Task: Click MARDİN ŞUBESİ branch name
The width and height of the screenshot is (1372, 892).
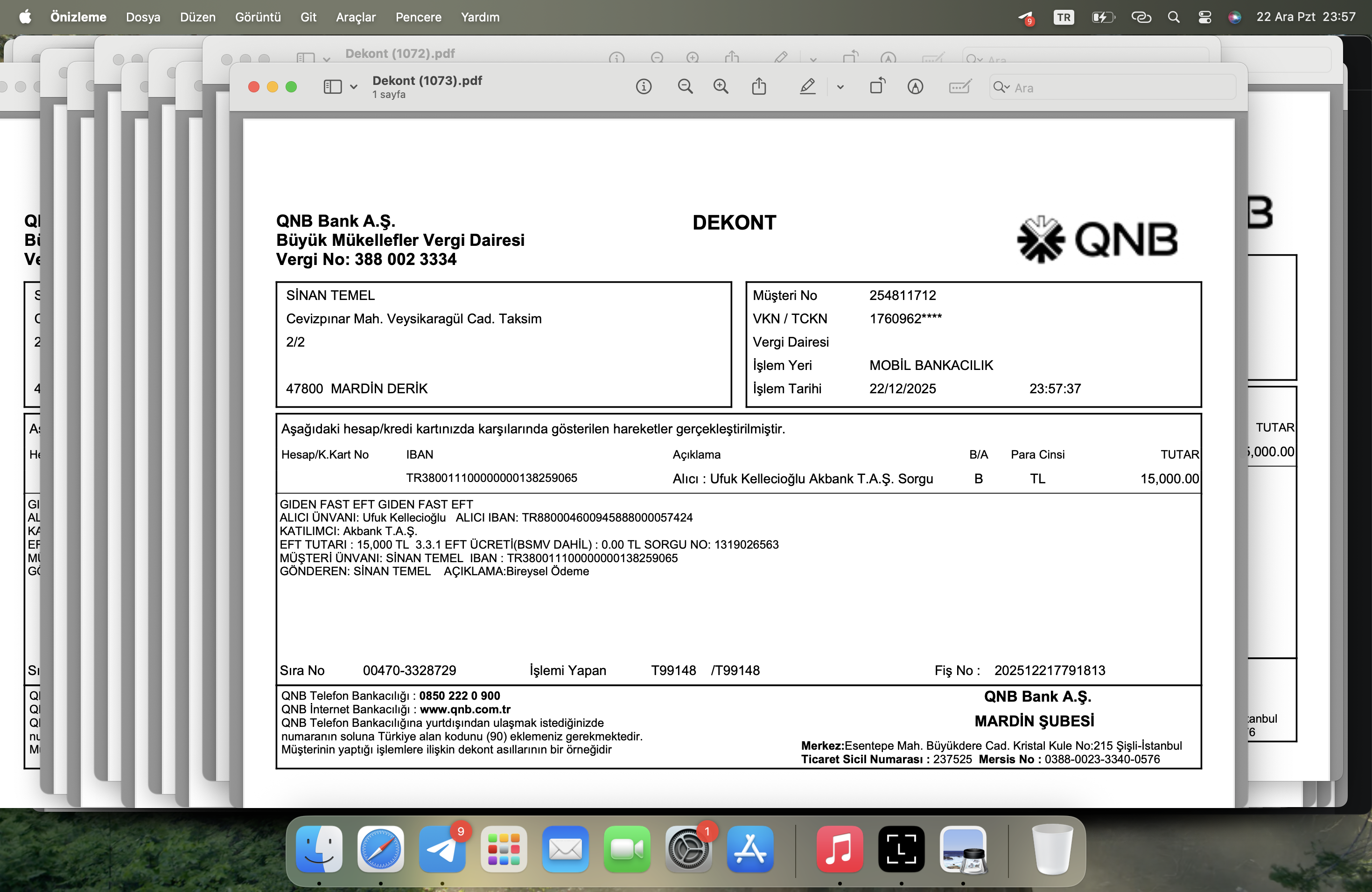Action: pyautogui.click(x=1034, y=721)
